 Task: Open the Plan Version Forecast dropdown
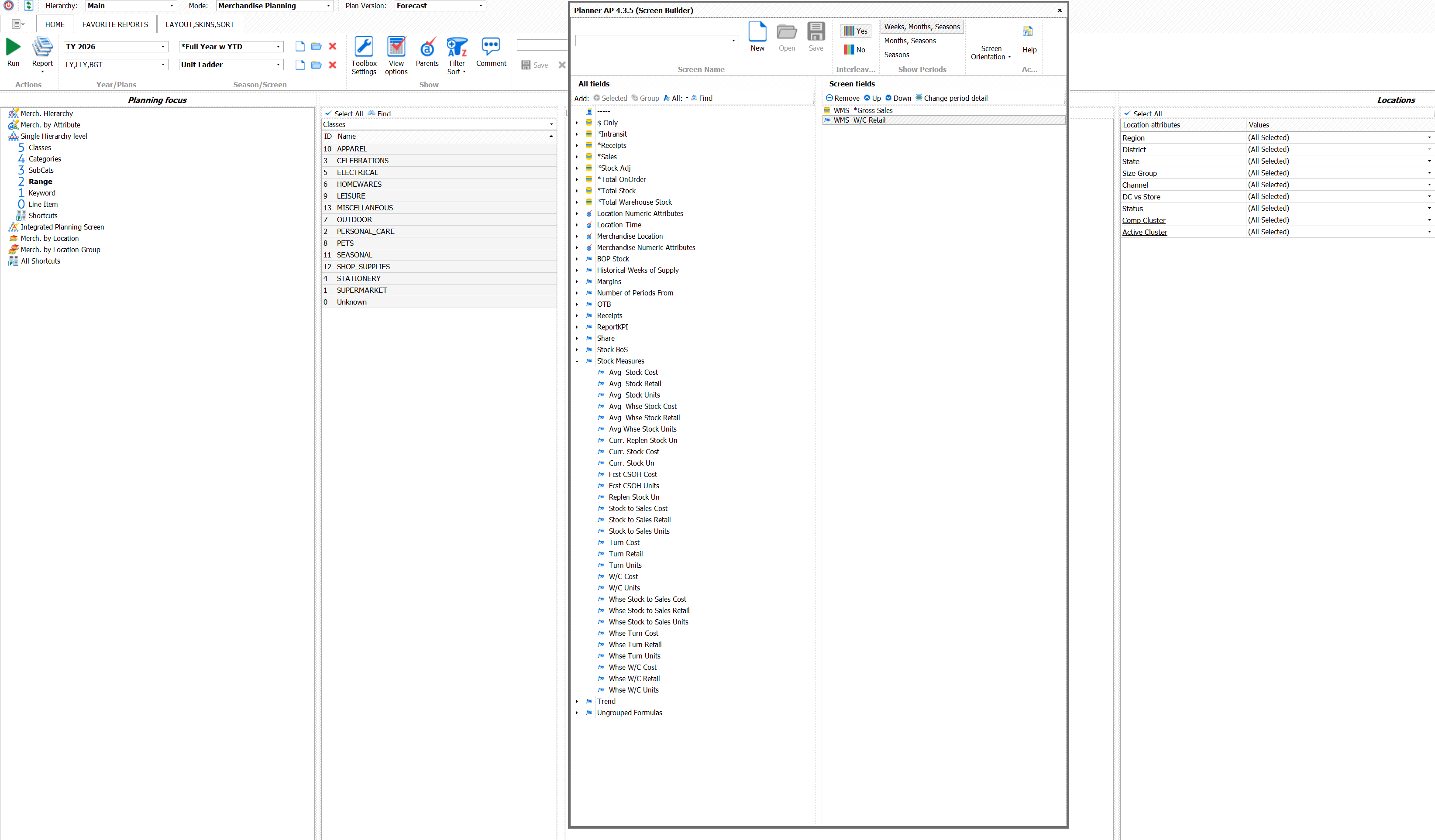point(481,6)
